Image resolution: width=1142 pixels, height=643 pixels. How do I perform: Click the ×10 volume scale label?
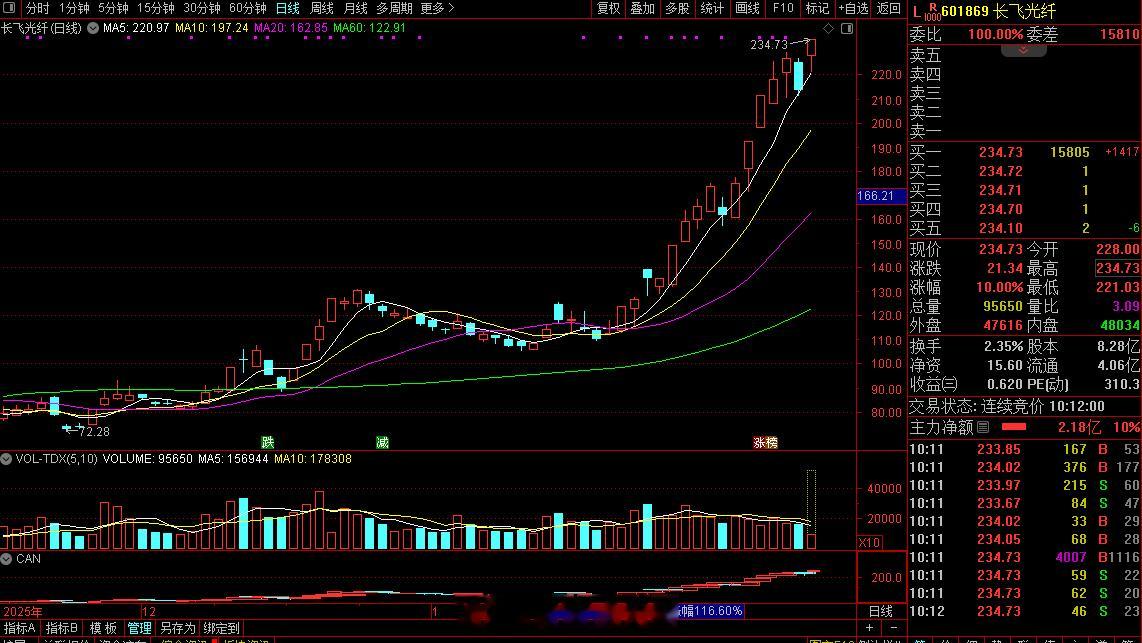pos(870,543)
